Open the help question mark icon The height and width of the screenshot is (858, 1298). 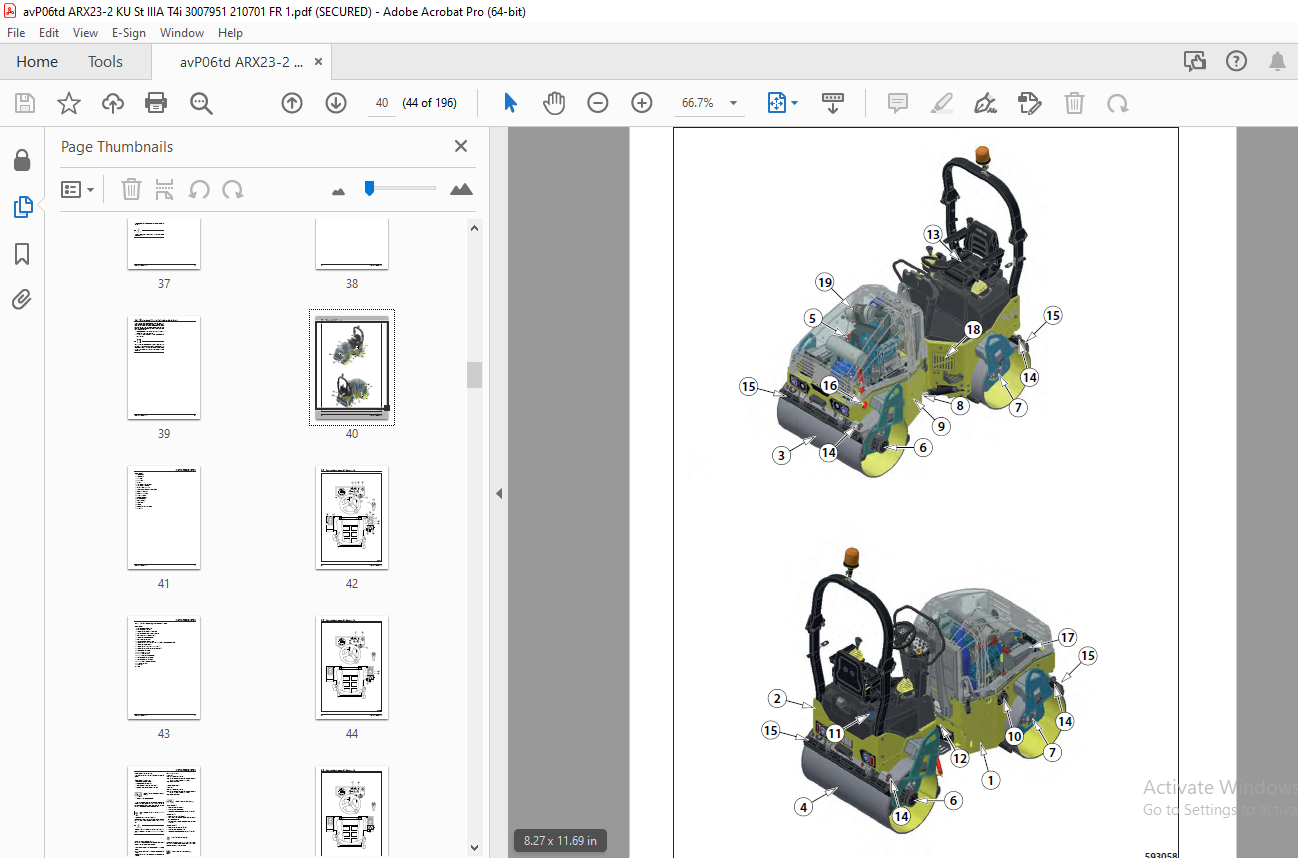point(1237,61)
